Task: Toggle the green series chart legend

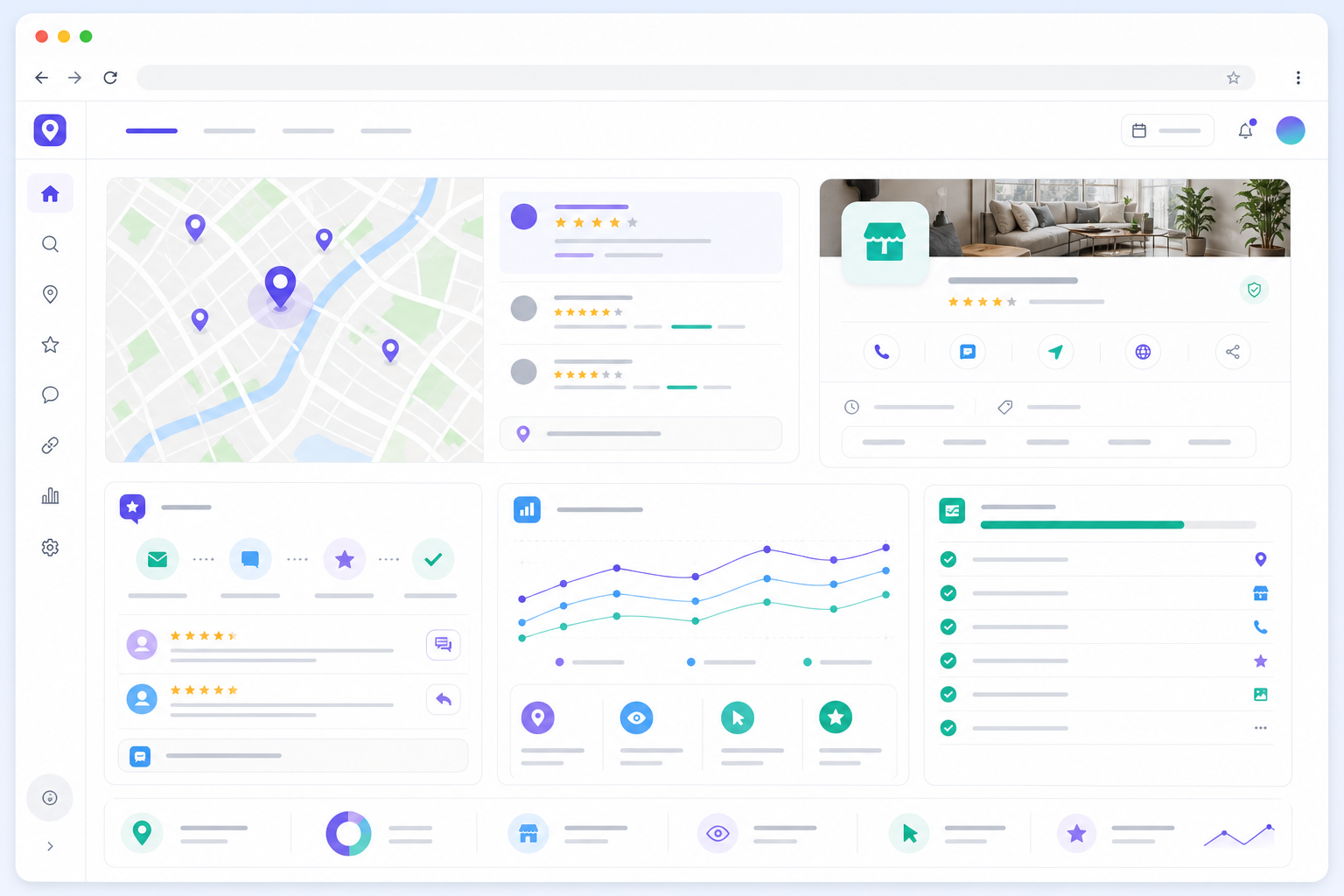Action: [837, 662]
